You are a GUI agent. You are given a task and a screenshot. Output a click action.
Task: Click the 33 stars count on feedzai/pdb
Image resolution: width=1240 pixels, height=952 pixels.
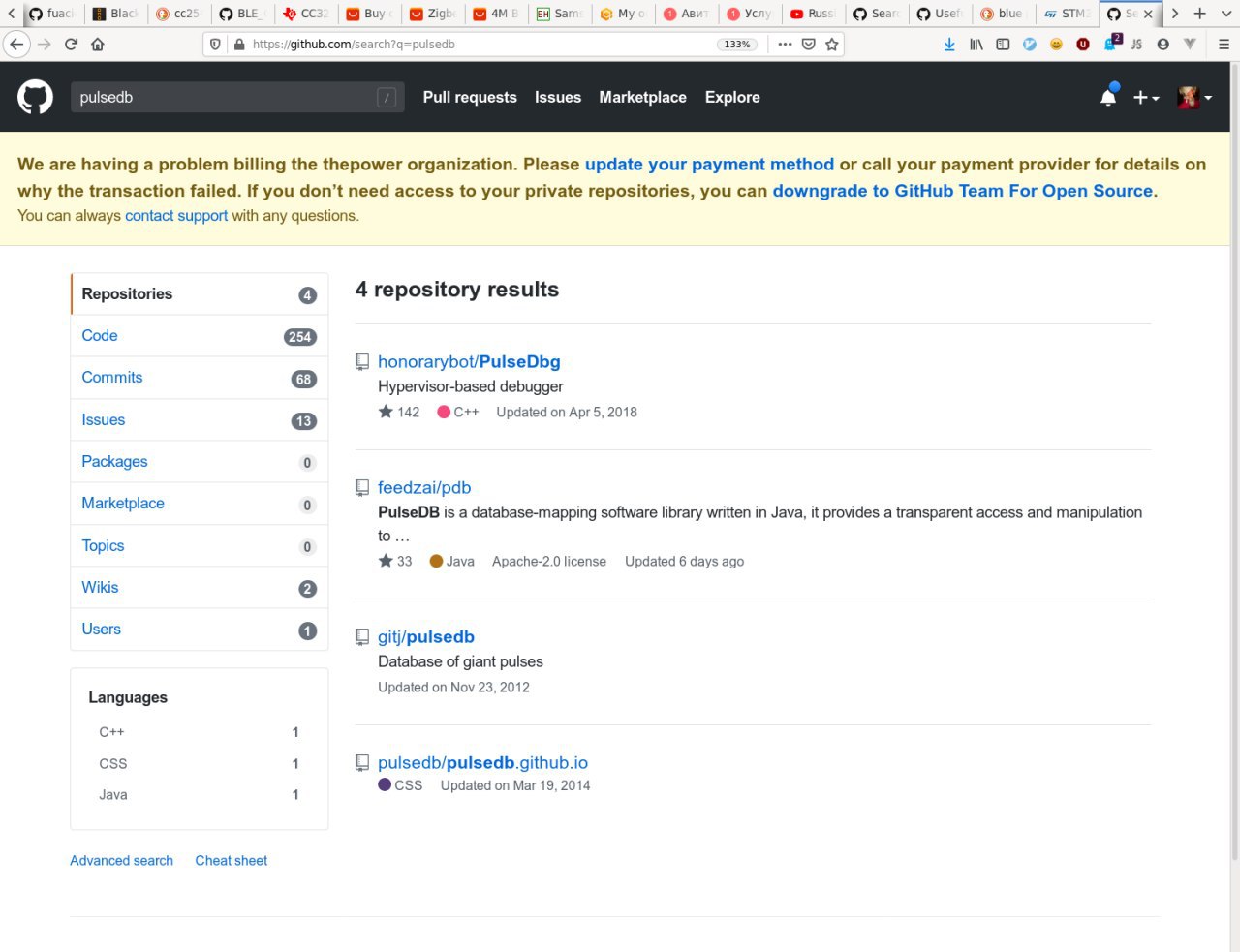point(395,561)
